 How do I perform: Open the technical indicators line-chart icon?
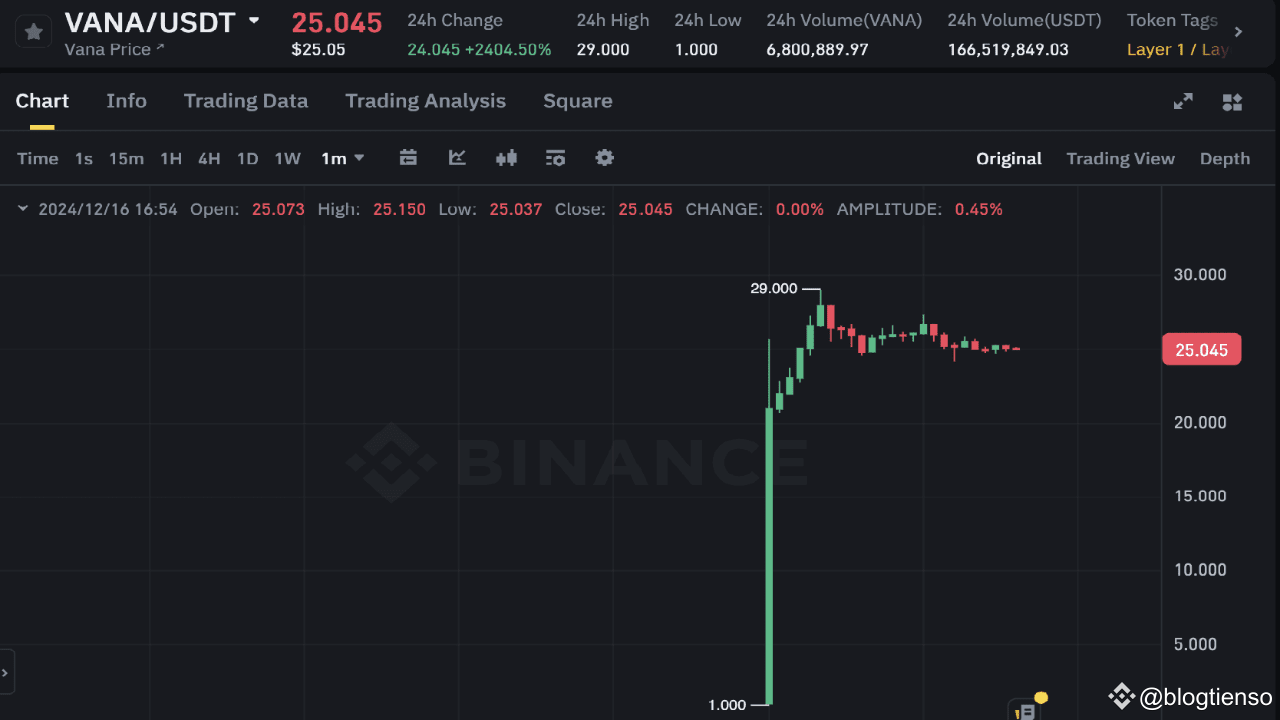point(457,158)
